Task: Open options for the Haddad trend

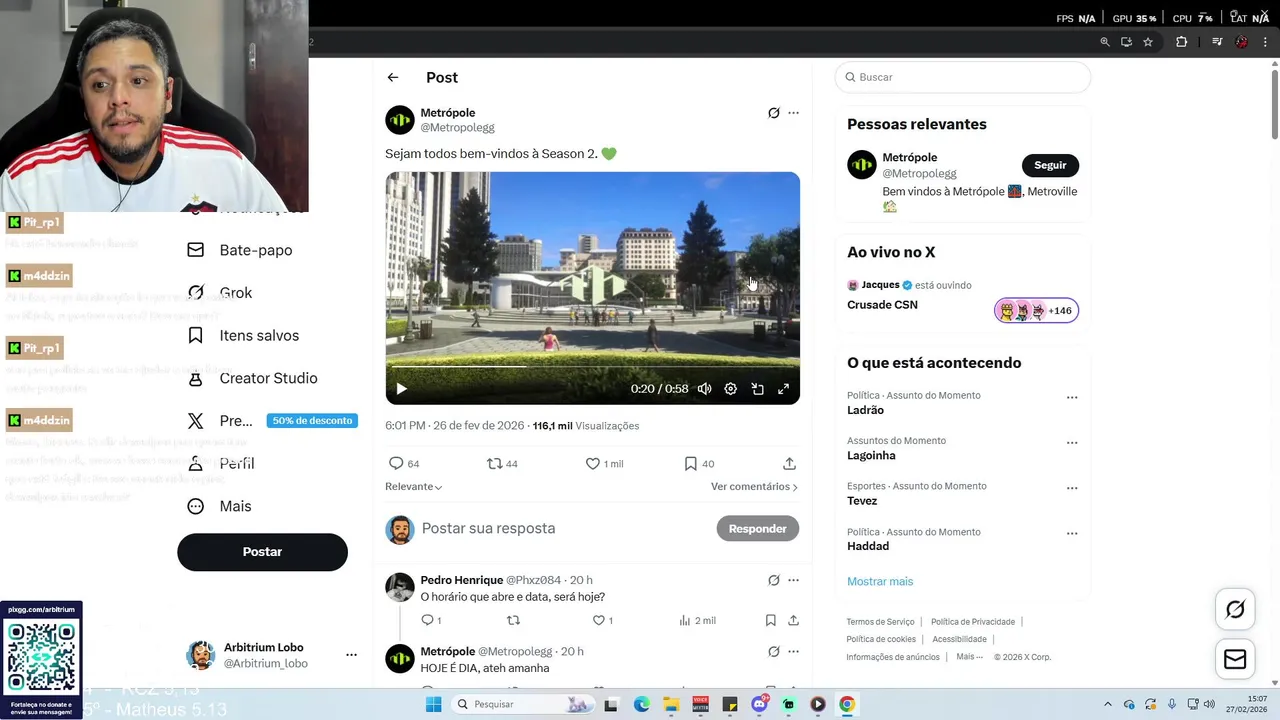Action: coord(1072,534)
